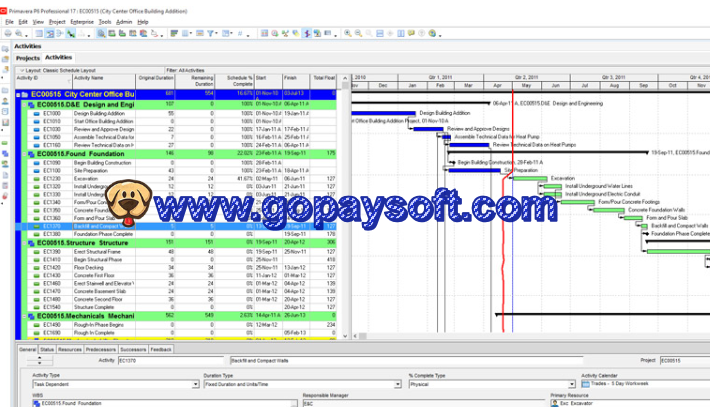This screenshot has width=710, height=407.
Task: Click the blue folder icon beside EC00515 project row
Action: (x=24, y=95)
